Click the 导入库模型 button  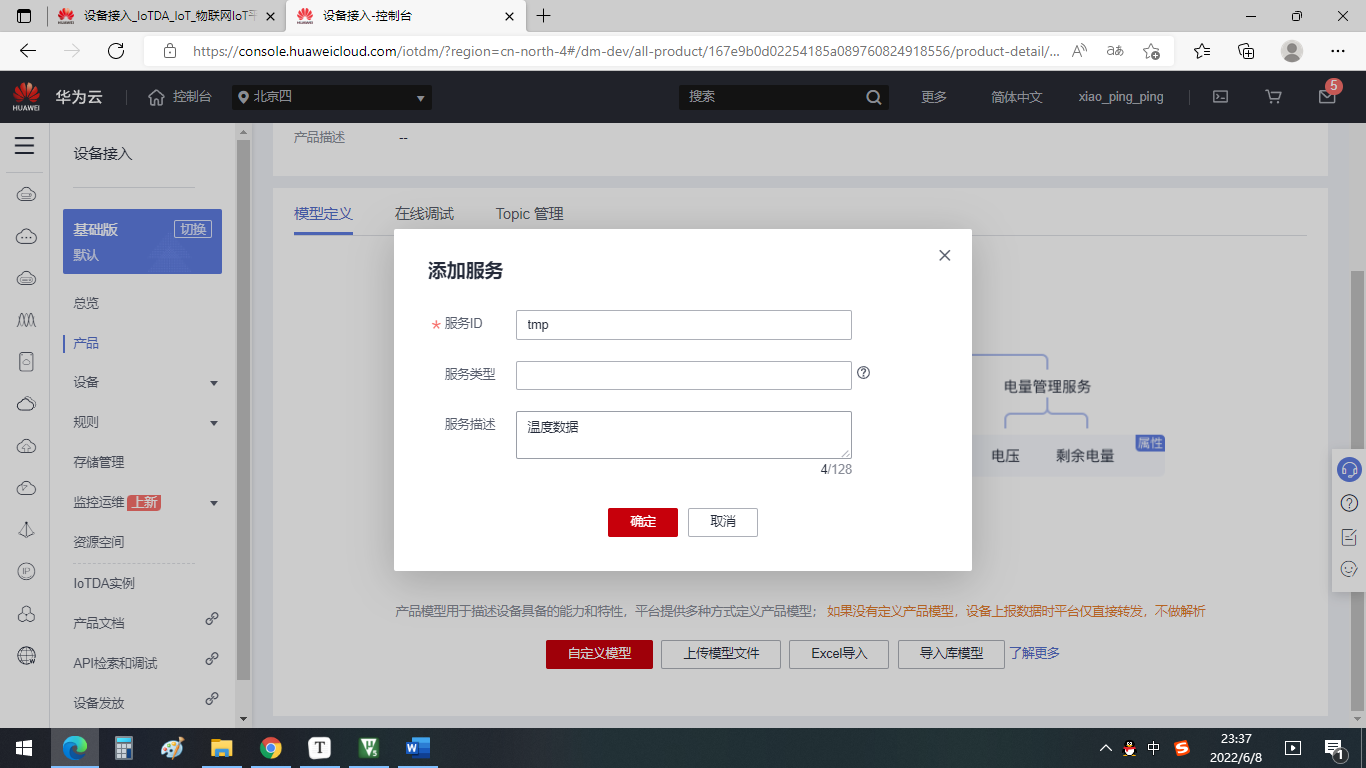pos(951,654)
